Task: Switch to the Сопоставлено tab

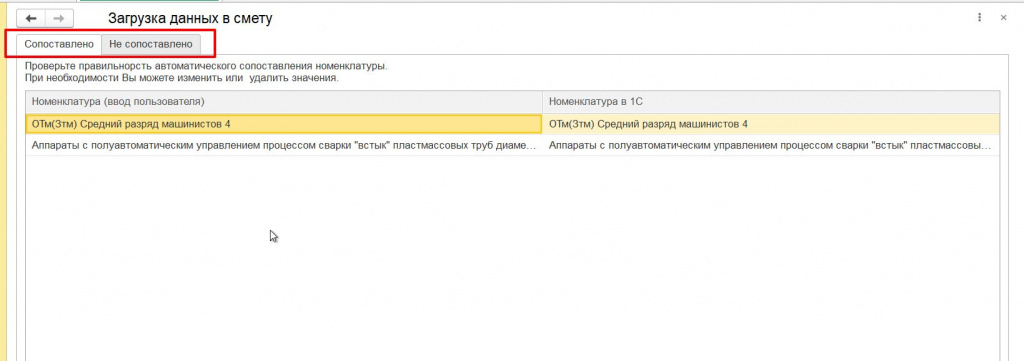Action: (59, 44)
